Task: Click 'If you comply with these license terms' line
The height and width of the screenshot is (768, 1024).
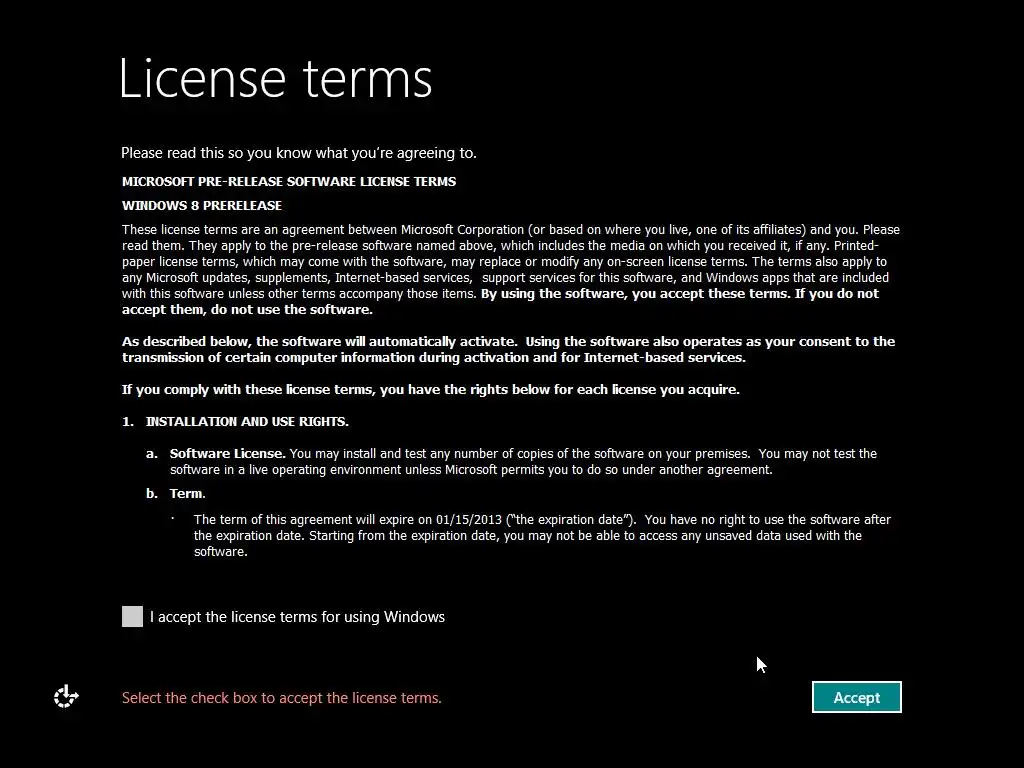Action: pos(430,390)
